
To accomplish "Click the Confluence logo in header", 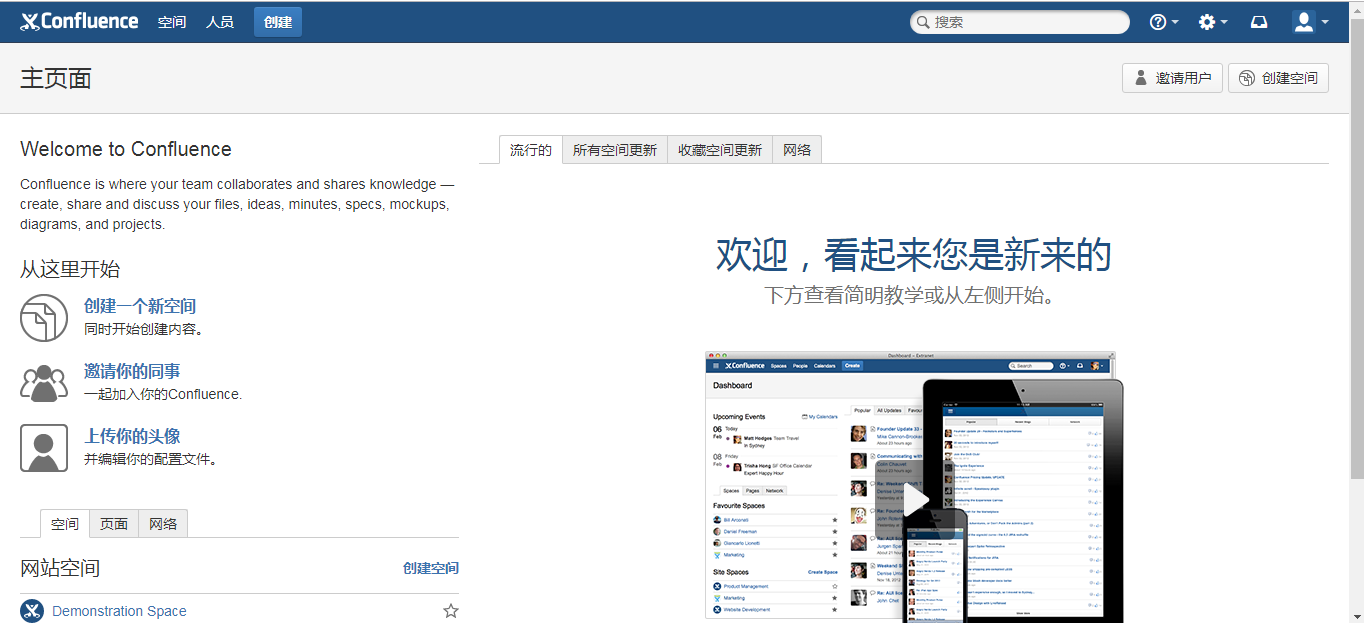I will (79, 21).
